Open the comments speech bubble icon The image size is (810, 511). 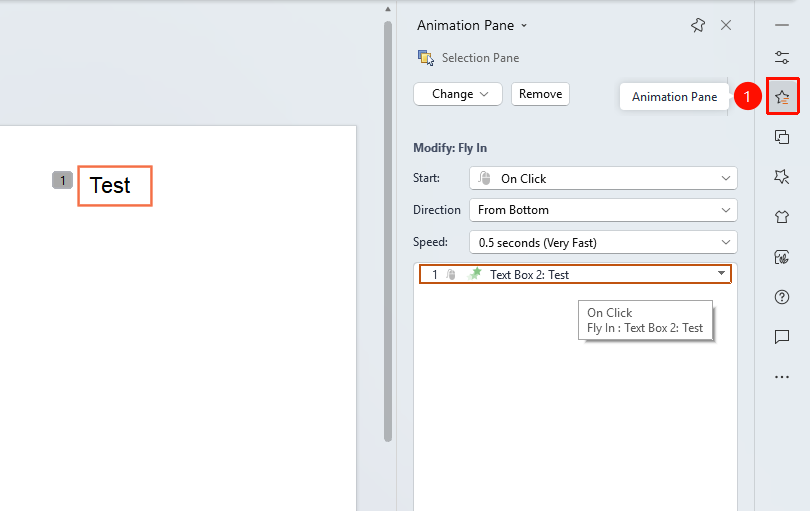[782, 337]
